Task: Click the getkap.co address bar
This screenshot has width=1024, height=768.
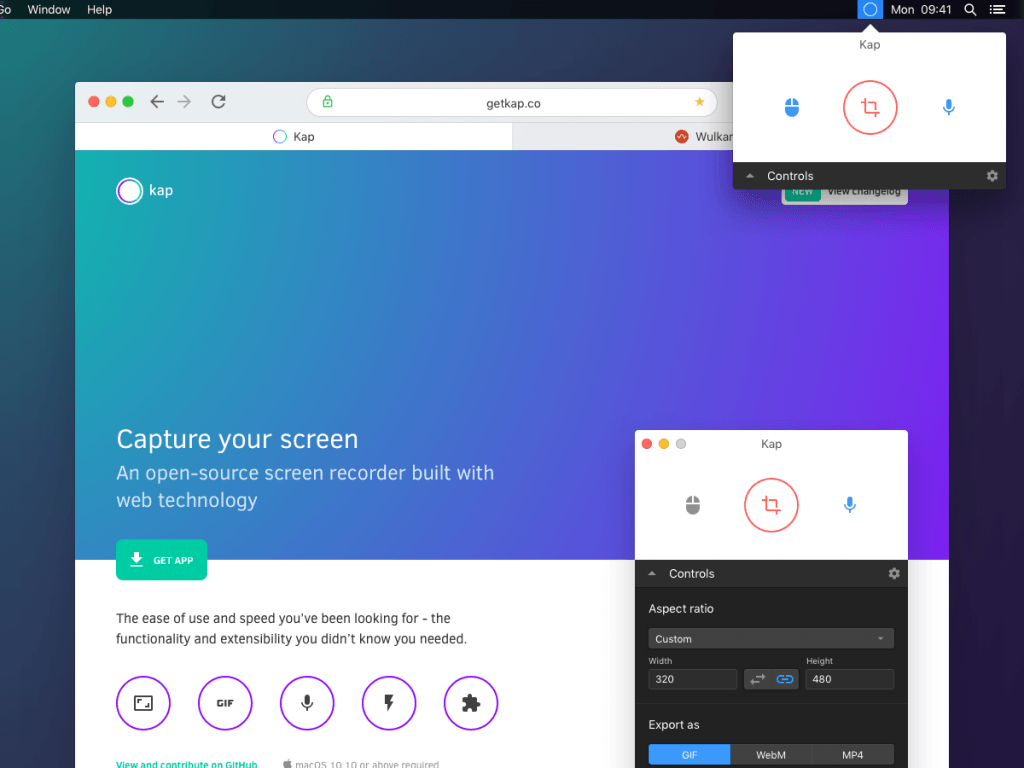Action: 512,103
